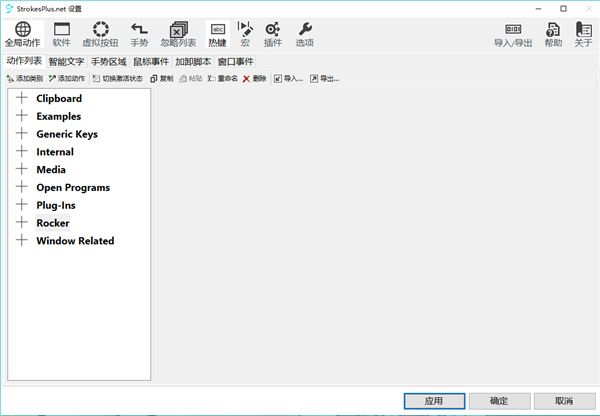Expand the Plug-Ins category
The height and width of the screenshot is (416, 600).
[22, 205]
